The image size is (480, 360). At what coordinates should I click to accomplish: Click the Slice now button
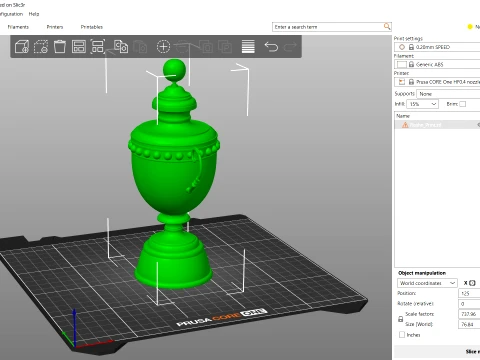(x=437, y=352)
